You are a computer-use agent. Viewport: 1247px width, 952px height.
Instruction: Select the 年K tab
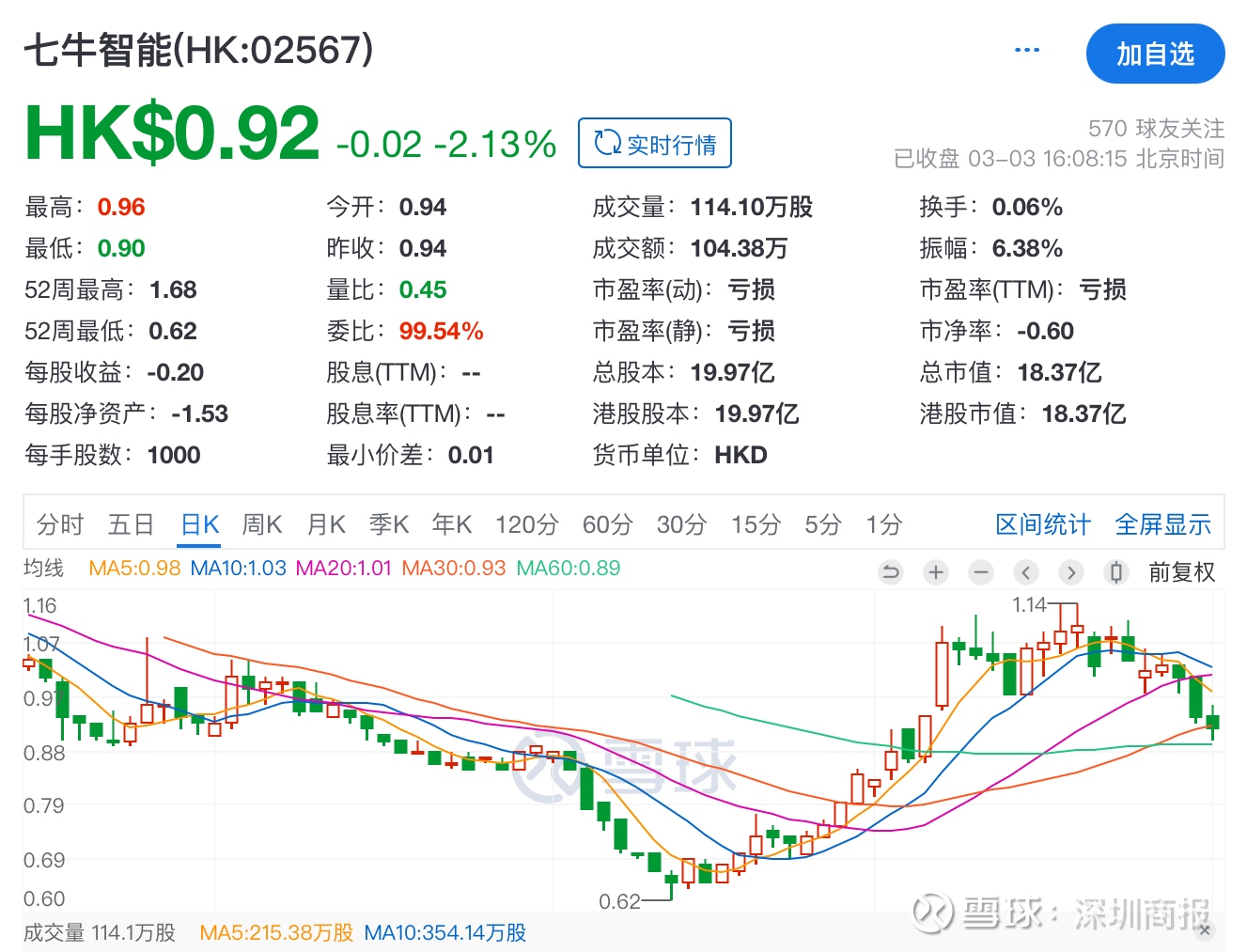452,524
